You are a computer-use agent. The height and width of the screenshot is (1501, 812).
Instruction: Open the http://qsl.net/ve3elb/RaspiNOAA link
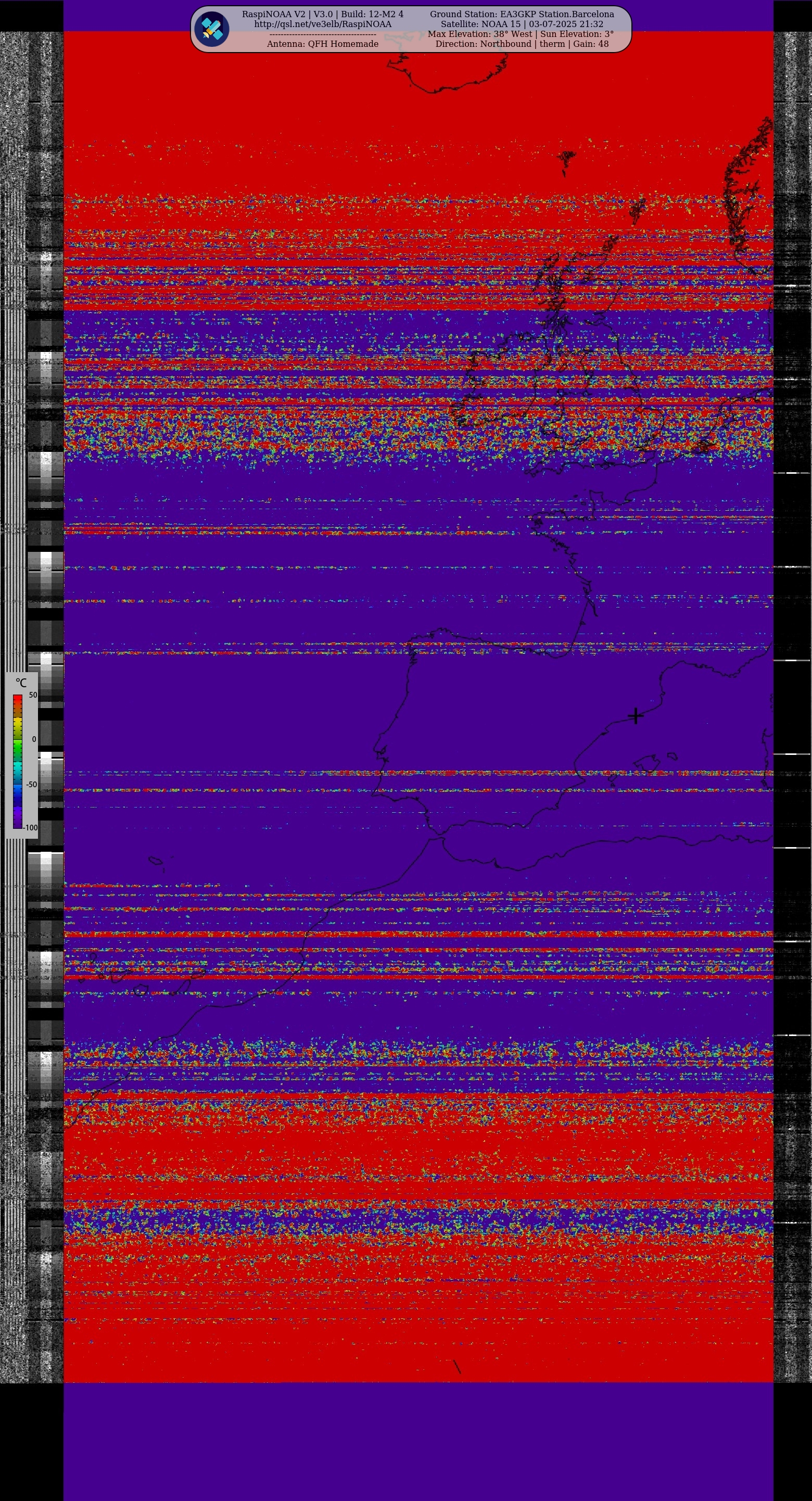click(x=323, y=24)
